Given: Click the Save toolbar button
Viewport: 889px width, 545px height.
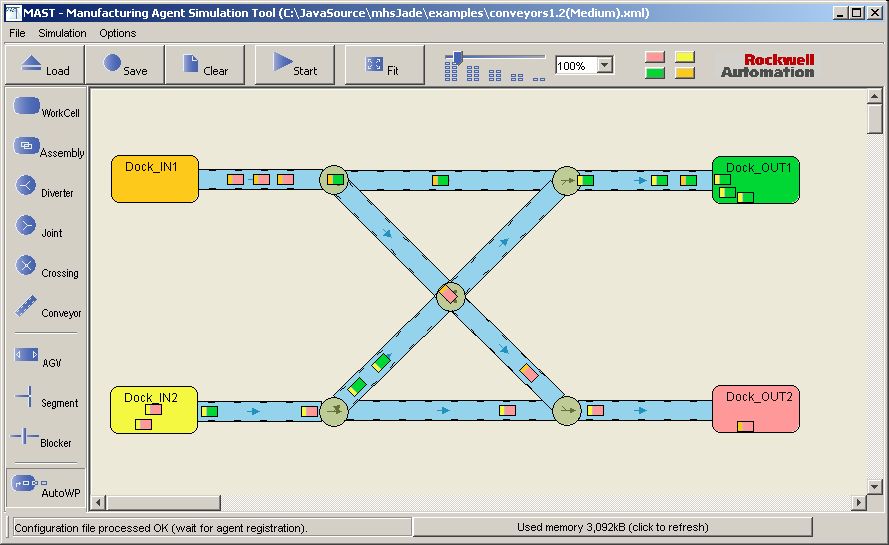Looking at the screenshot, I should point(125,65).
